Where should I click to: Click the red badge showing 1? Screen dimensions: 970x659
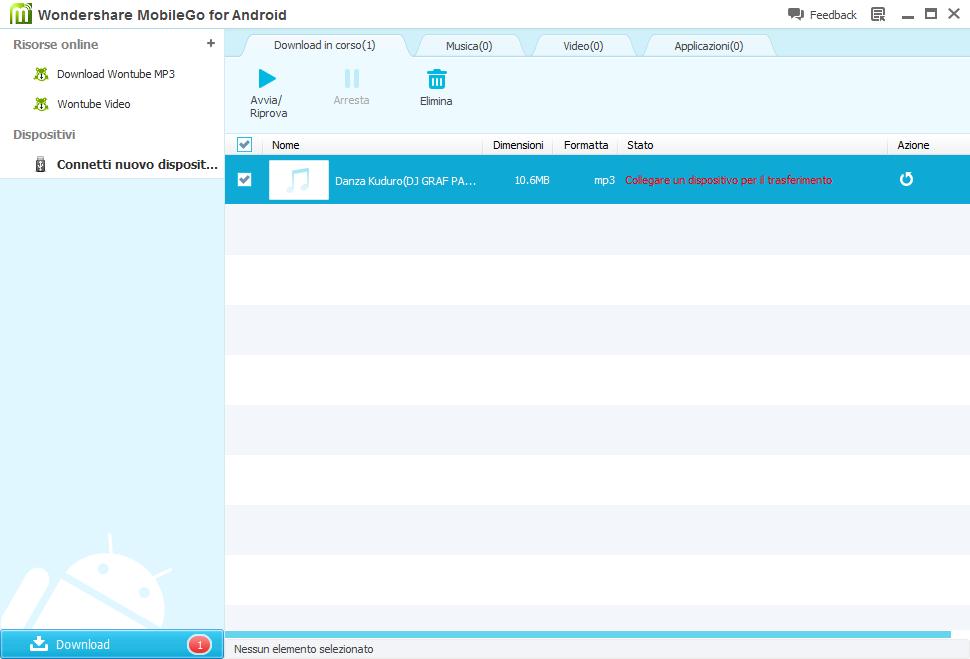click(199, 645)
